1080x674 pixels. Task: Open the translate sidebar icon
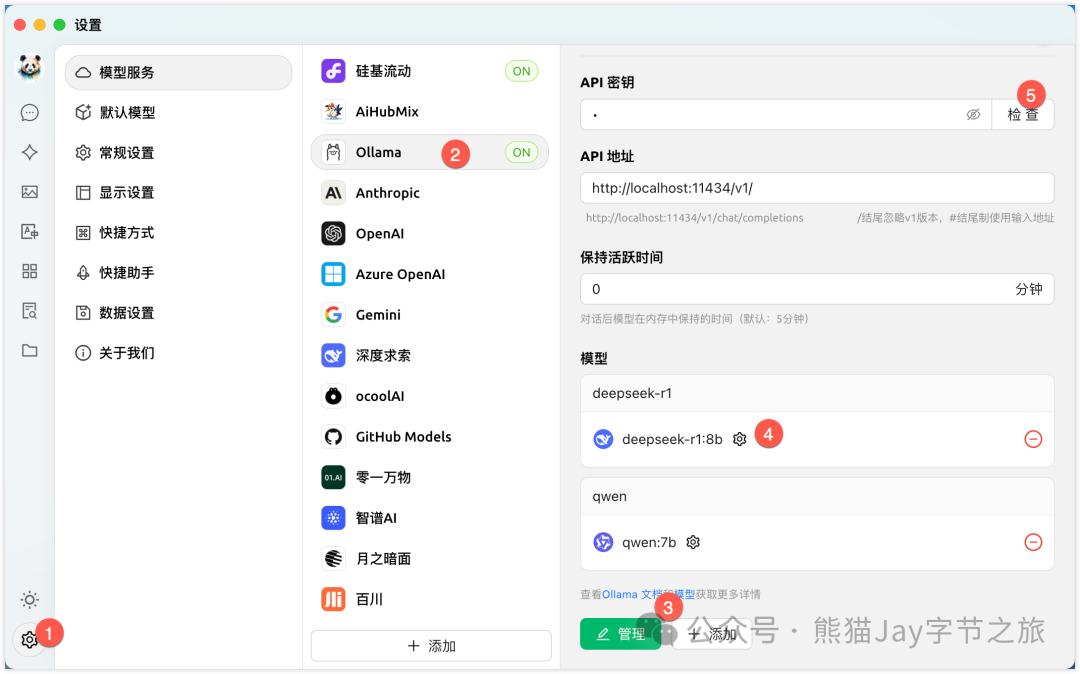tap(30, 231)
